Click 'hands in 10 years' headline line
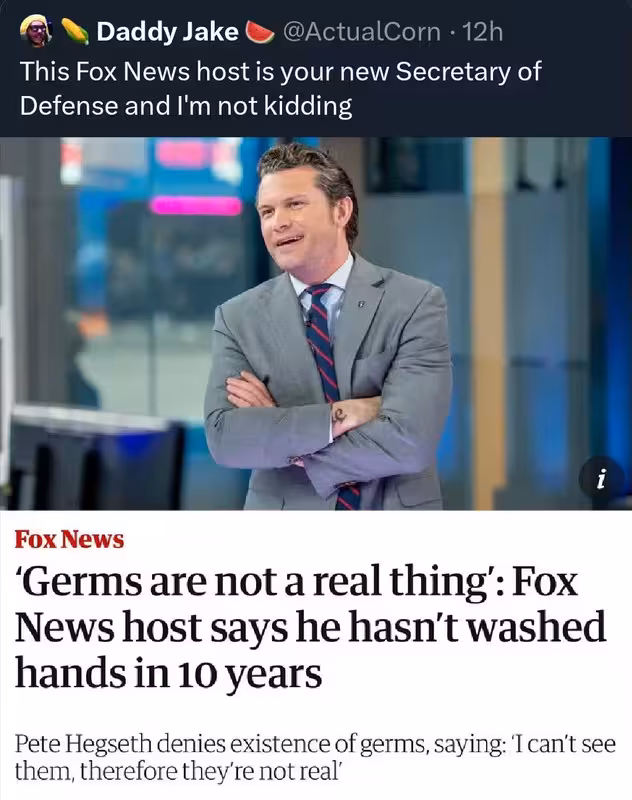This screenshot has width=632, height=800. [168, 672]
